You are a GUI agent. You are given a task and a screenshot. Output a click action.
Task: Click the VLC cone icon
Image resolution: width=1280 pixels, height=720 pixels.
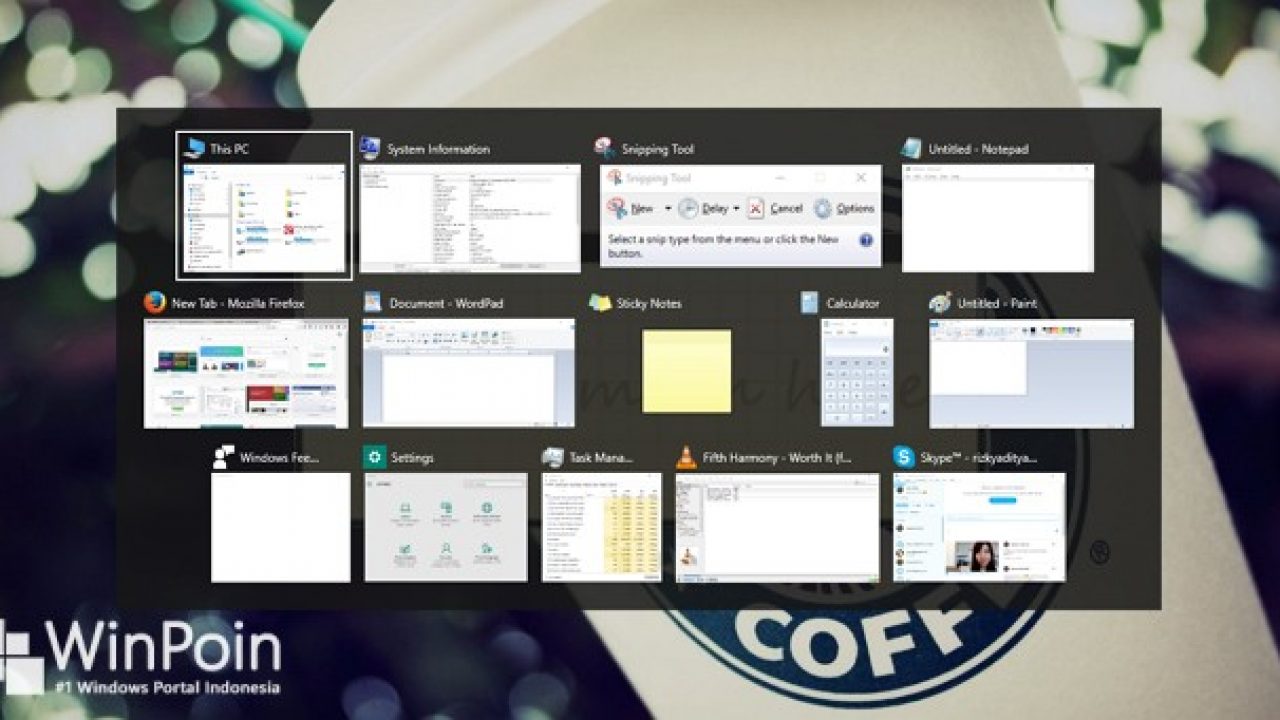point(686,457)
